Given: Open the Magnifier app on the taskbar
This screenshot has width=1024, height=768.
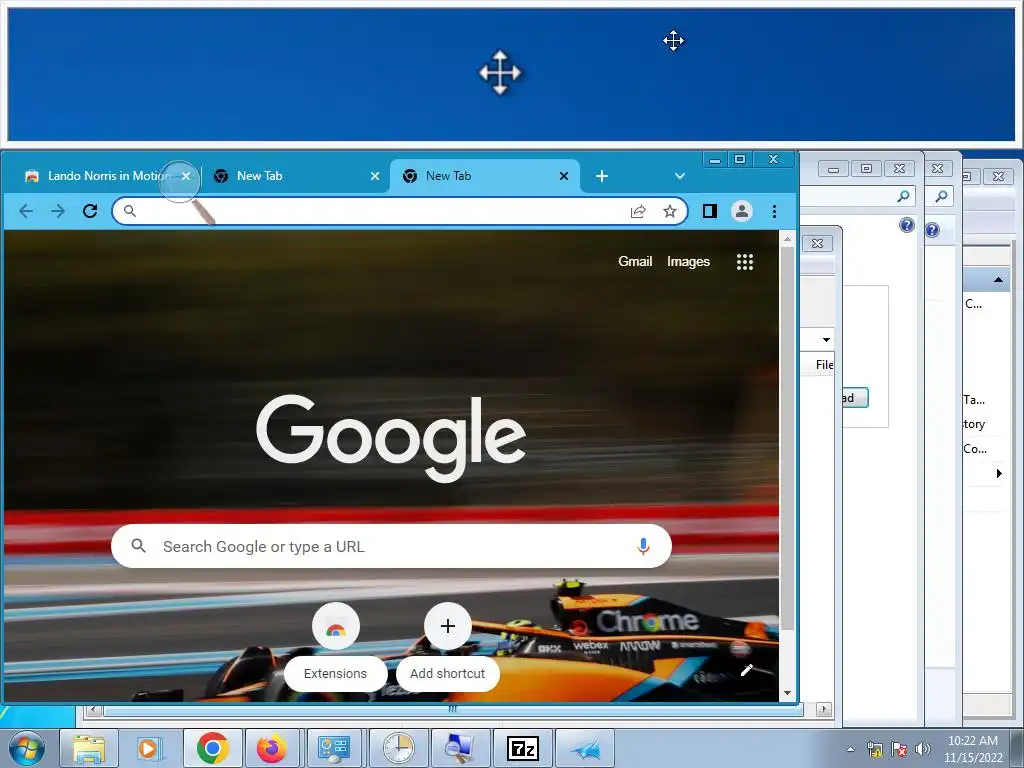Looking at the screenshot, I should [458, 748].
